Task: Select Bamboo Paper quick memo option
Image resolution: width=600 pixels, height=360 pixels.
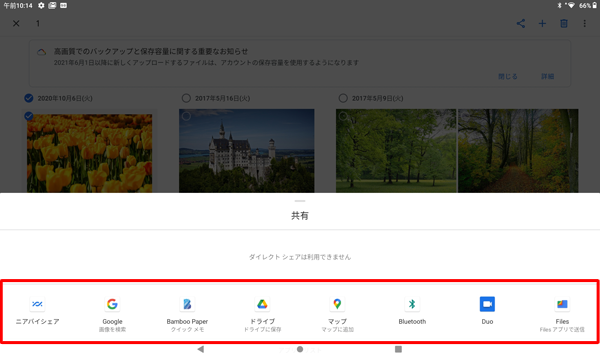Action: coord(187,304)
